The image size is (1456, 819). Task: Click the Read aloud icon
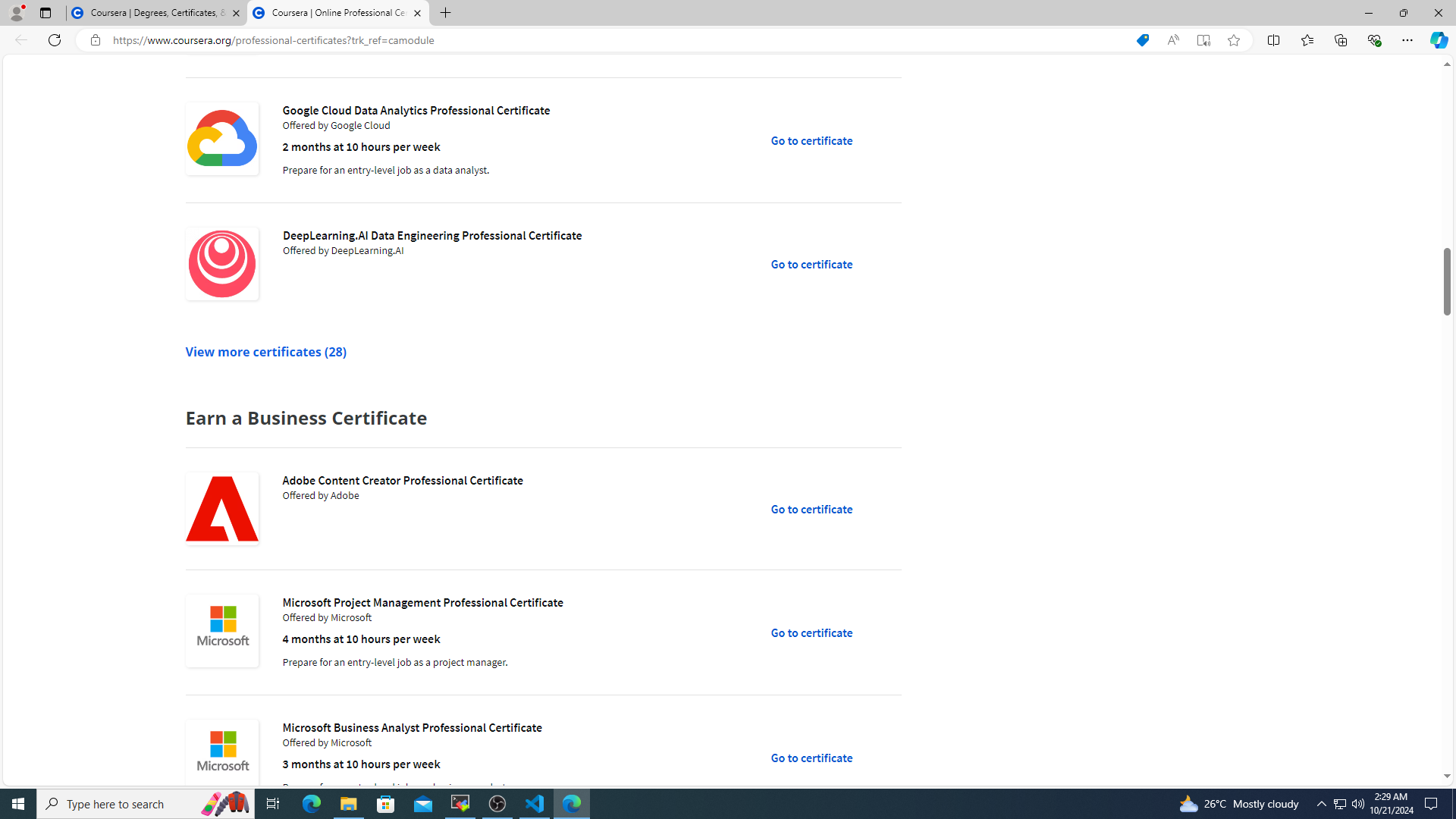tap(1172, 40)
